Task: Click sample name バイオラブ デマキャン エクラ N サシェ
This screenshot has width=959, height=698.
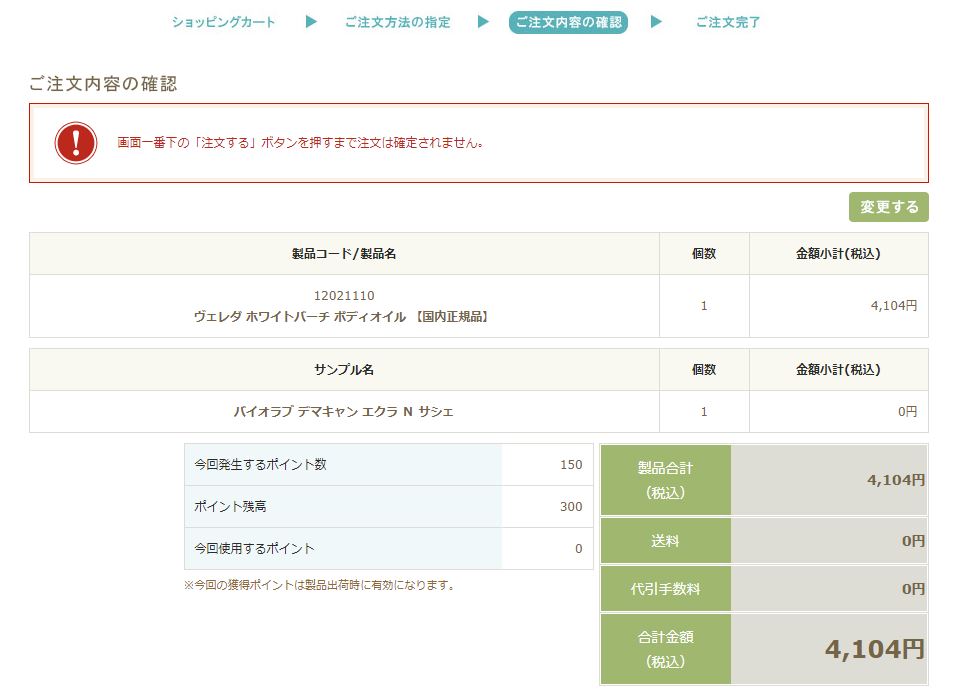Action: tap(344, 412)
